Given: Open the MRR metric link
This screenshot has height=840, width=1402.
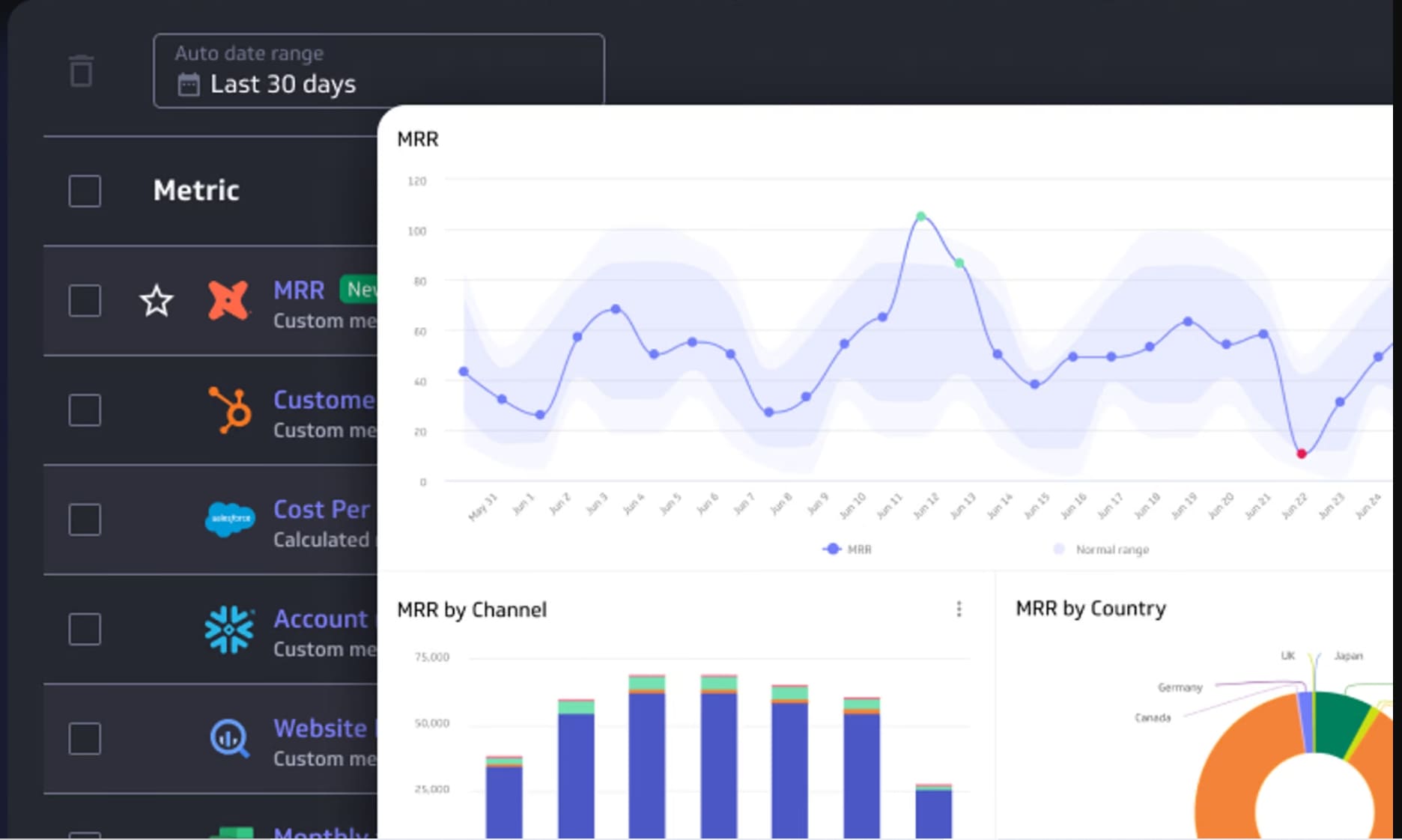Looking at the screenshot, I should [299, 290].
